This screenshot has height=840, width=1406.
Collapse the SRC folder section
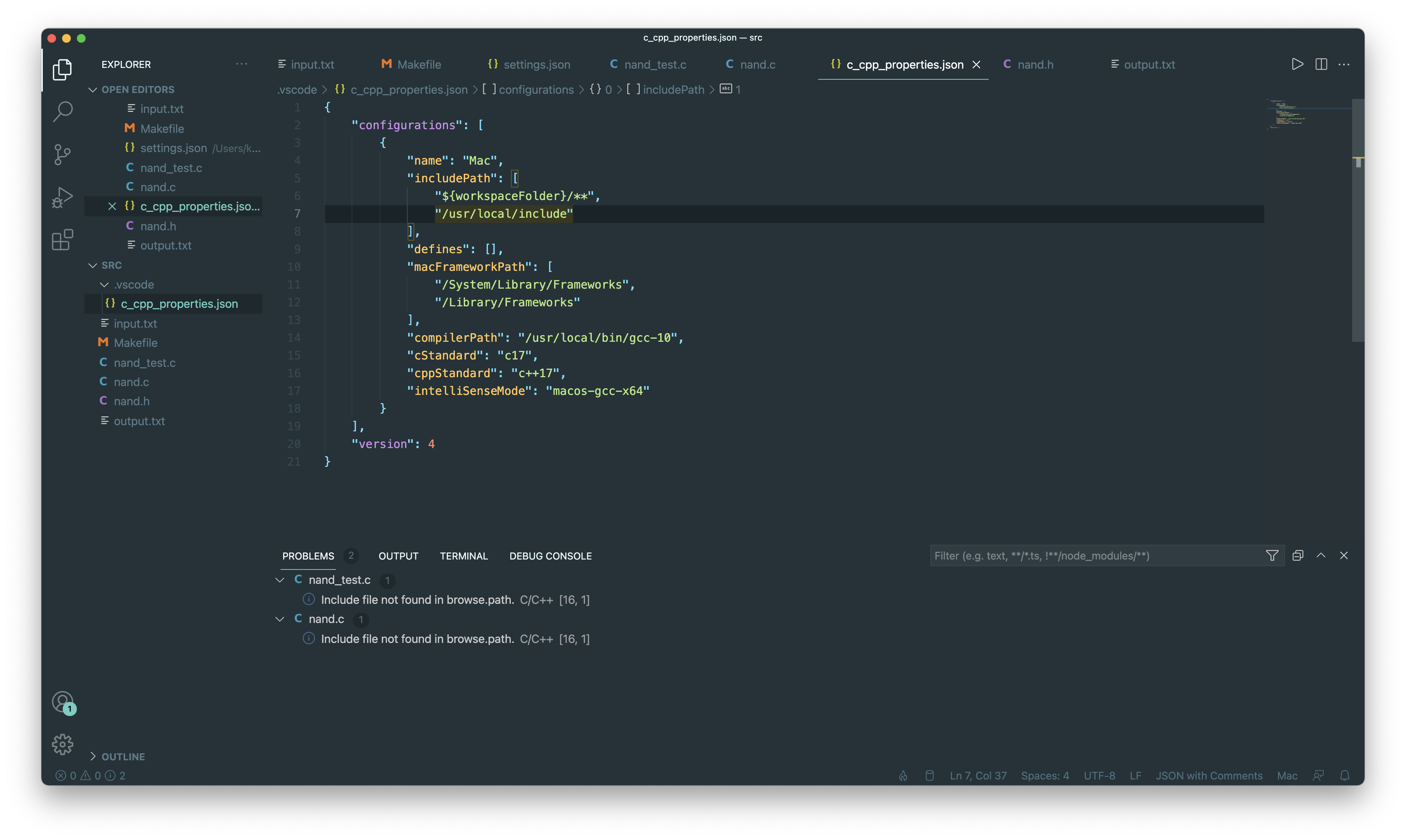tap(92, 265)
